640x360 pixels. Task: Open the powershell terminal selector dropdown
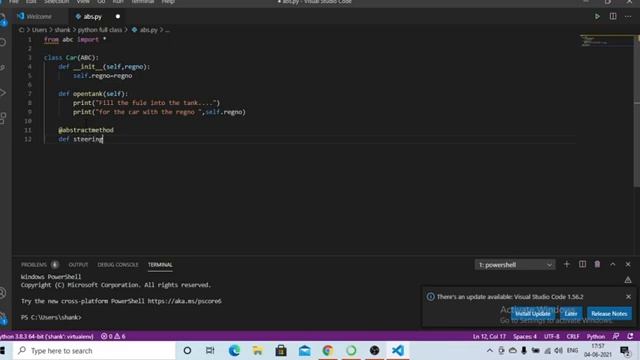514,265
